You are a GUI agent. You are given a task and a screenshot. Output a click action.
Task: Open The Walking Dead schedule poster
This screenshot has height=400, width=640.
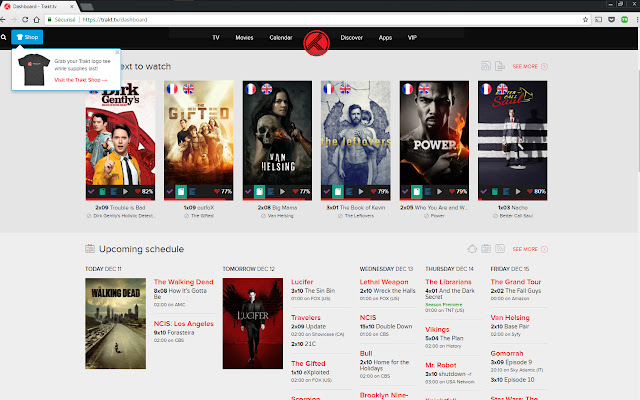coord(116,323)
